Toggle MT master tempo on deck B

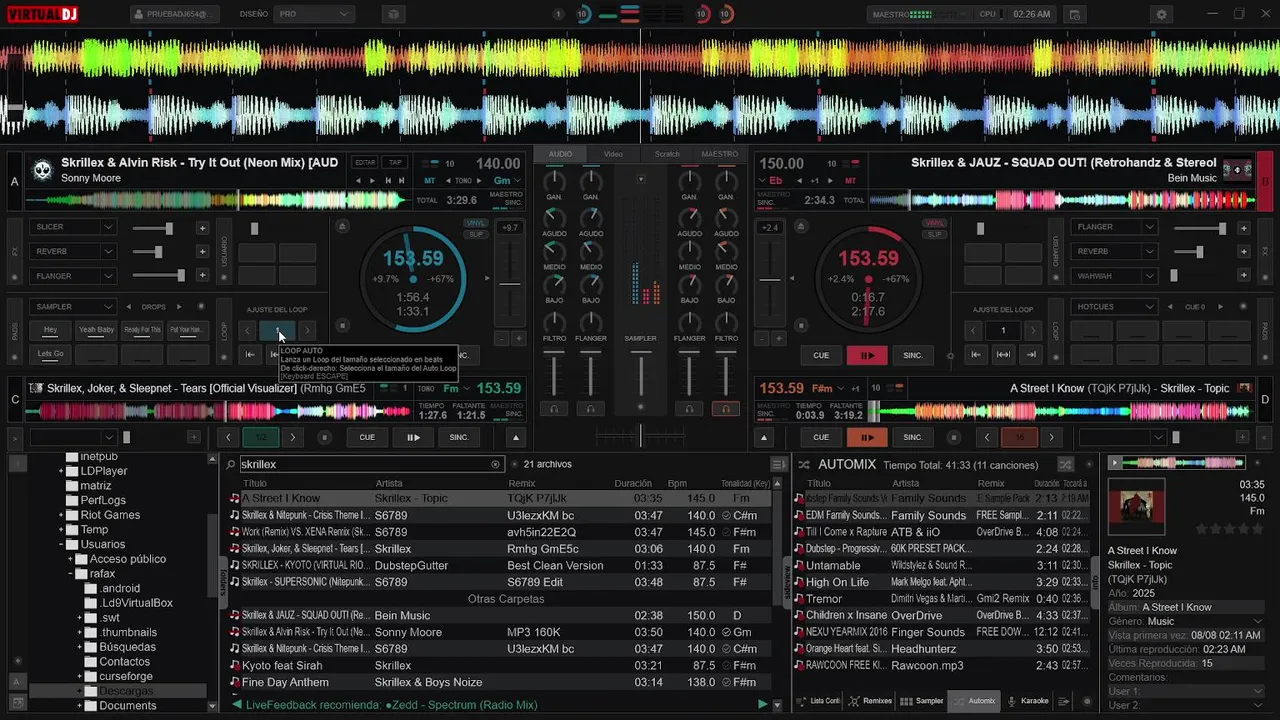(851, 181)
